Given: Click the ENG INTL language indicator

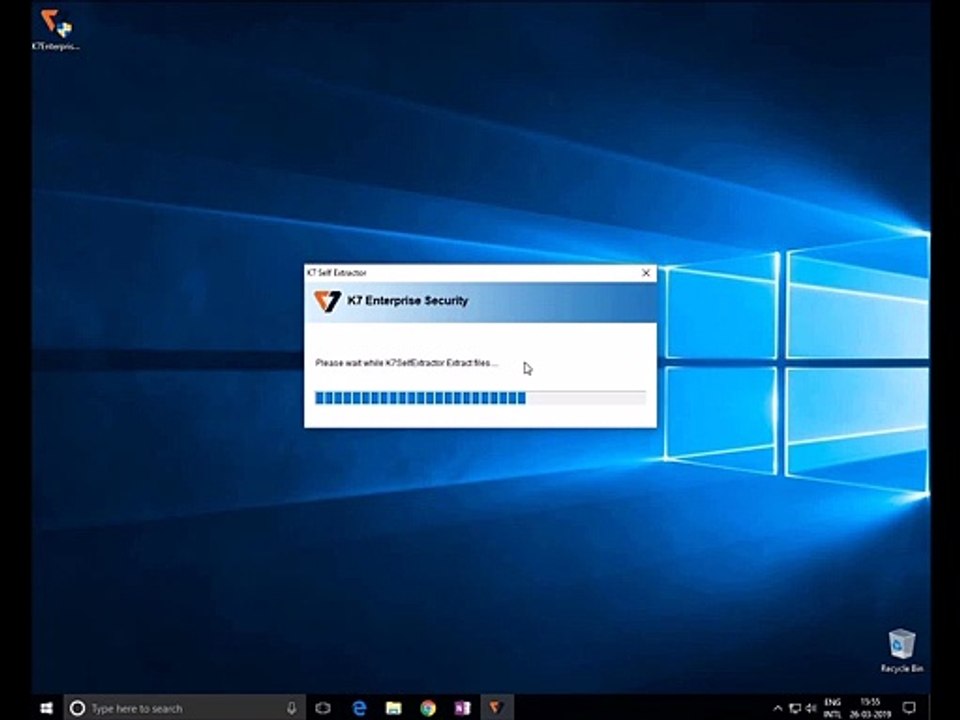Looking at the screenshot, I should click(x=833, y=708).
